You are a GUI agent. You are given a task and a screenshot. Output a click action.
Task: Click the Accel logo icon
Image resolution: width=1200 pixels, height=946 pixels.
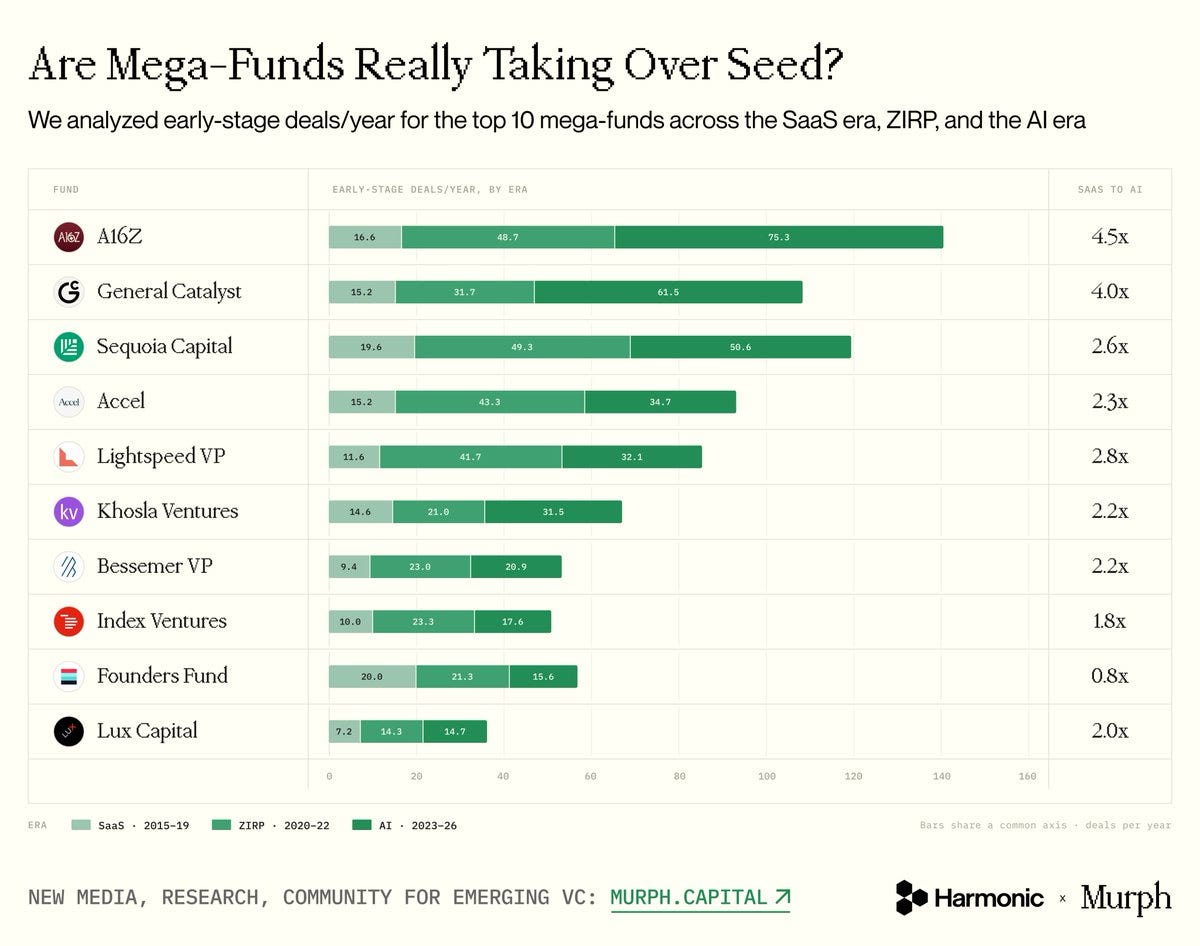click(x=69, y=402)
